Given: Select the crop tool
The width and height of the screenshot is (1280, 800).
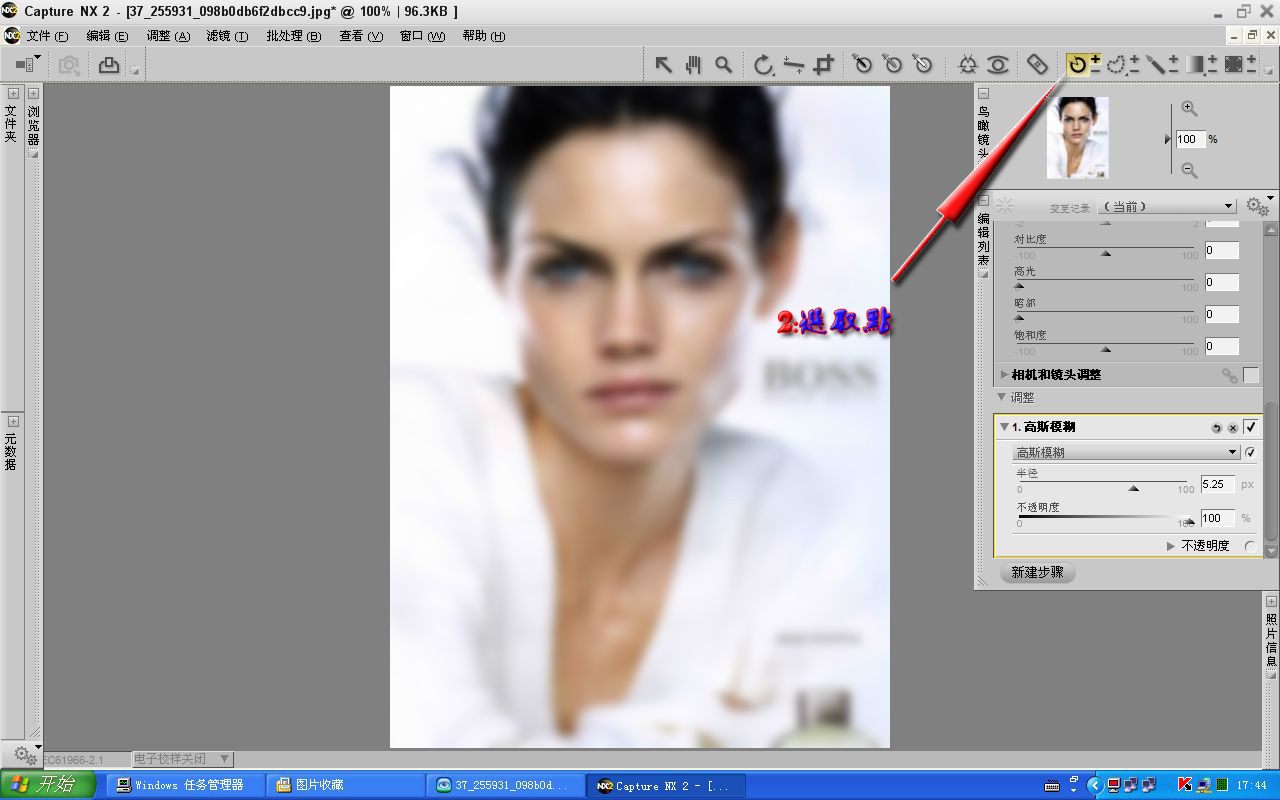Looking at the screenshot, I should click(824, 65).
